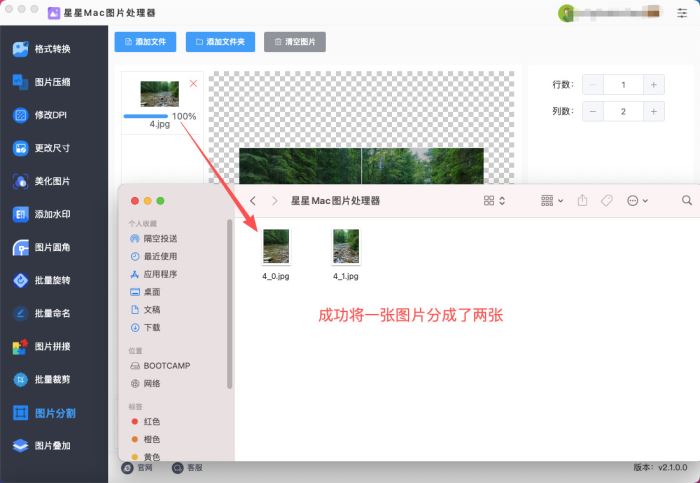Open the 图片压缩 image compression tool

coord(42,82)
